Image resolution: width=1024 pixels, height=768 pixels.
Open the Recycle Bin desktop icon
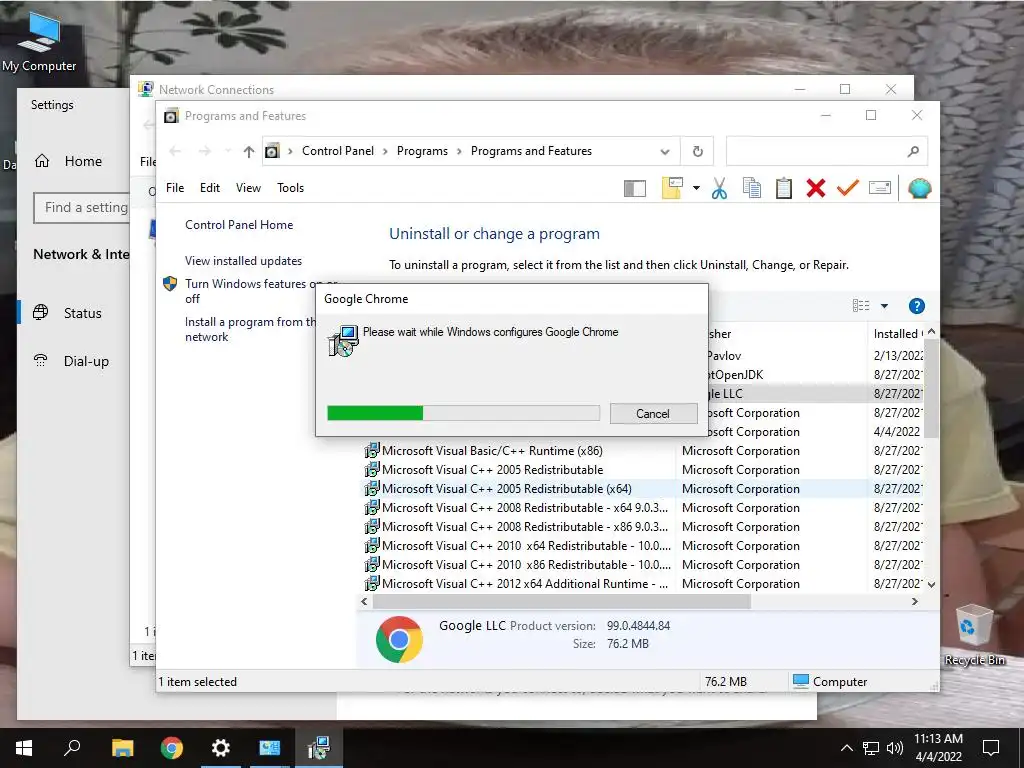tap(974, 635)
